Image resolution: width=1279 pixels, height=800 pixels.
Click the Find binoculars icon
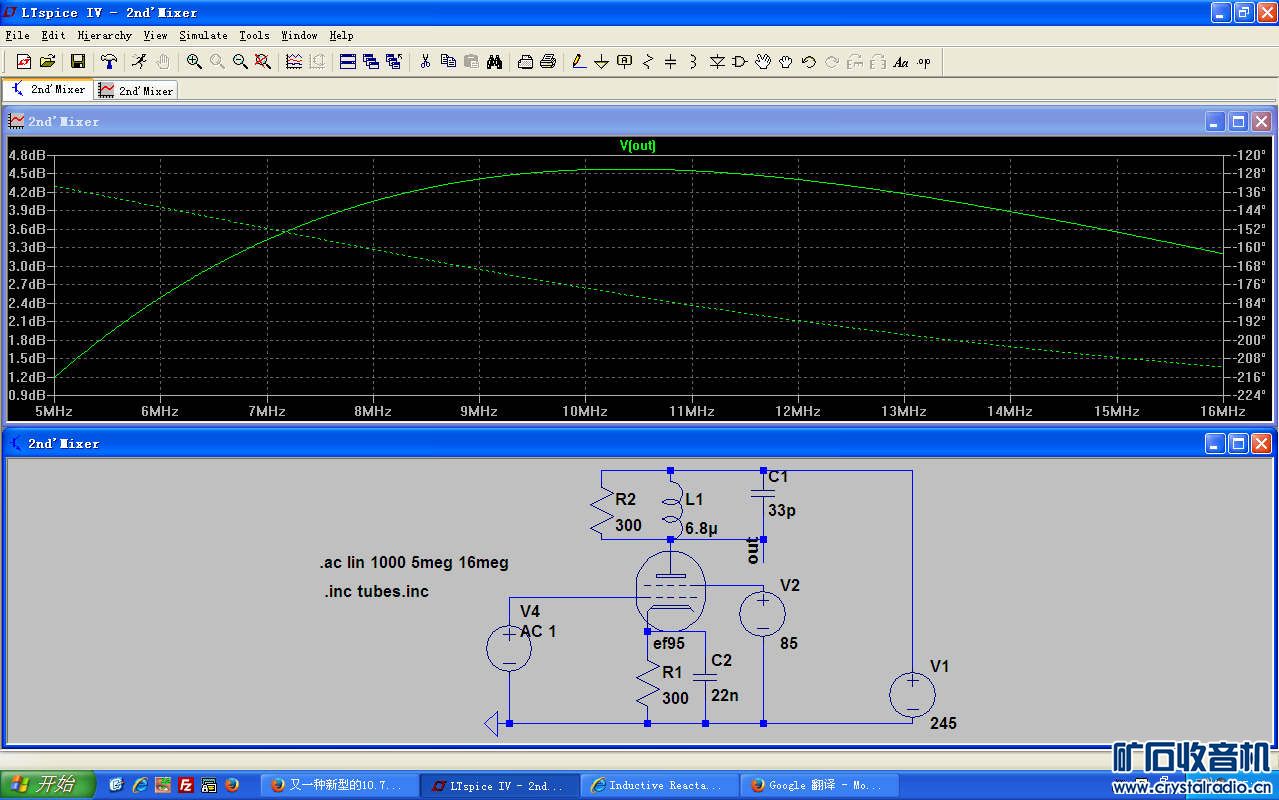494,62
